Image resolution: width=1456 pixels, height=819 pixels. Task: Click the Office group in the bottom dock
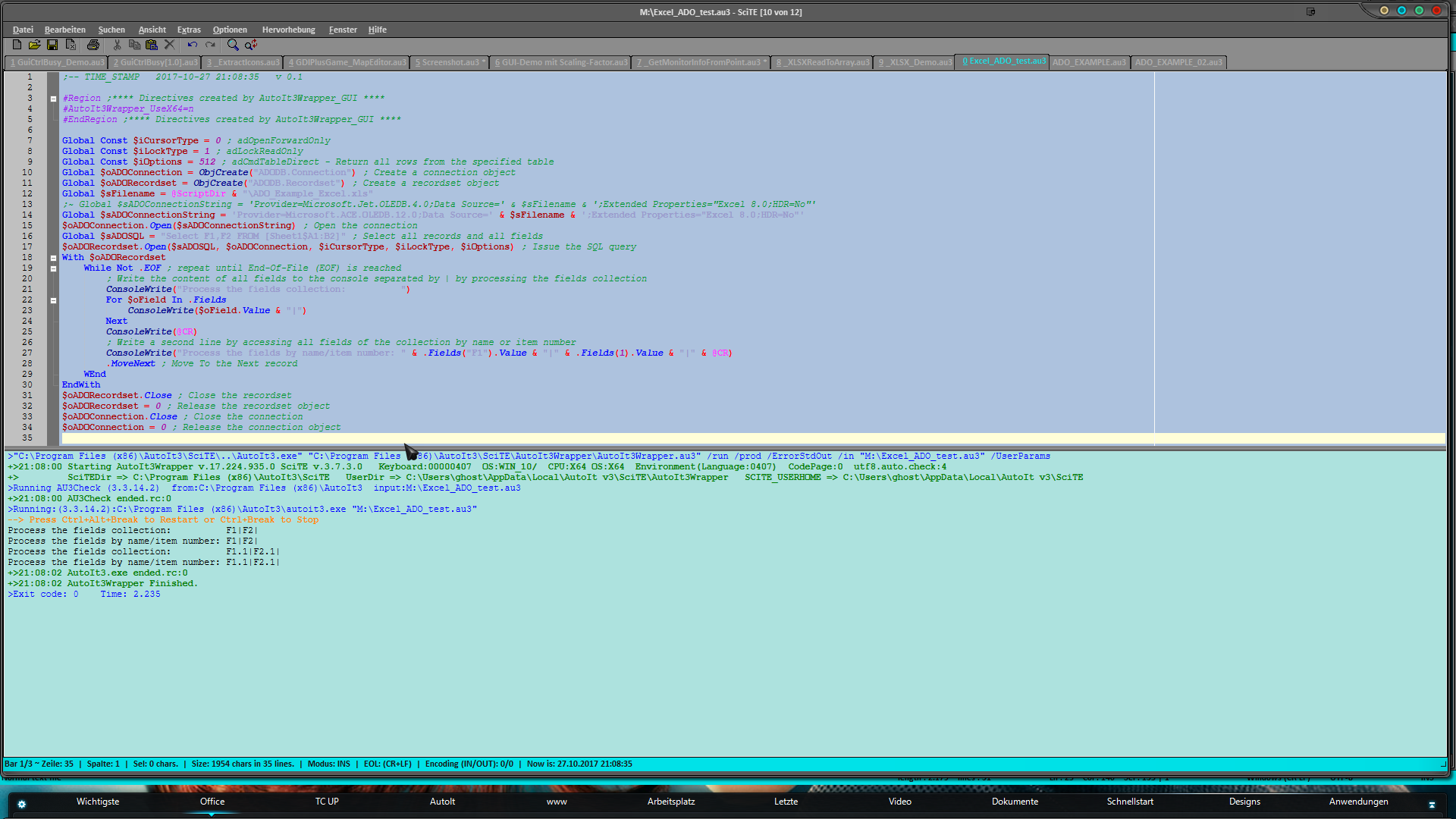coord(212,802)
